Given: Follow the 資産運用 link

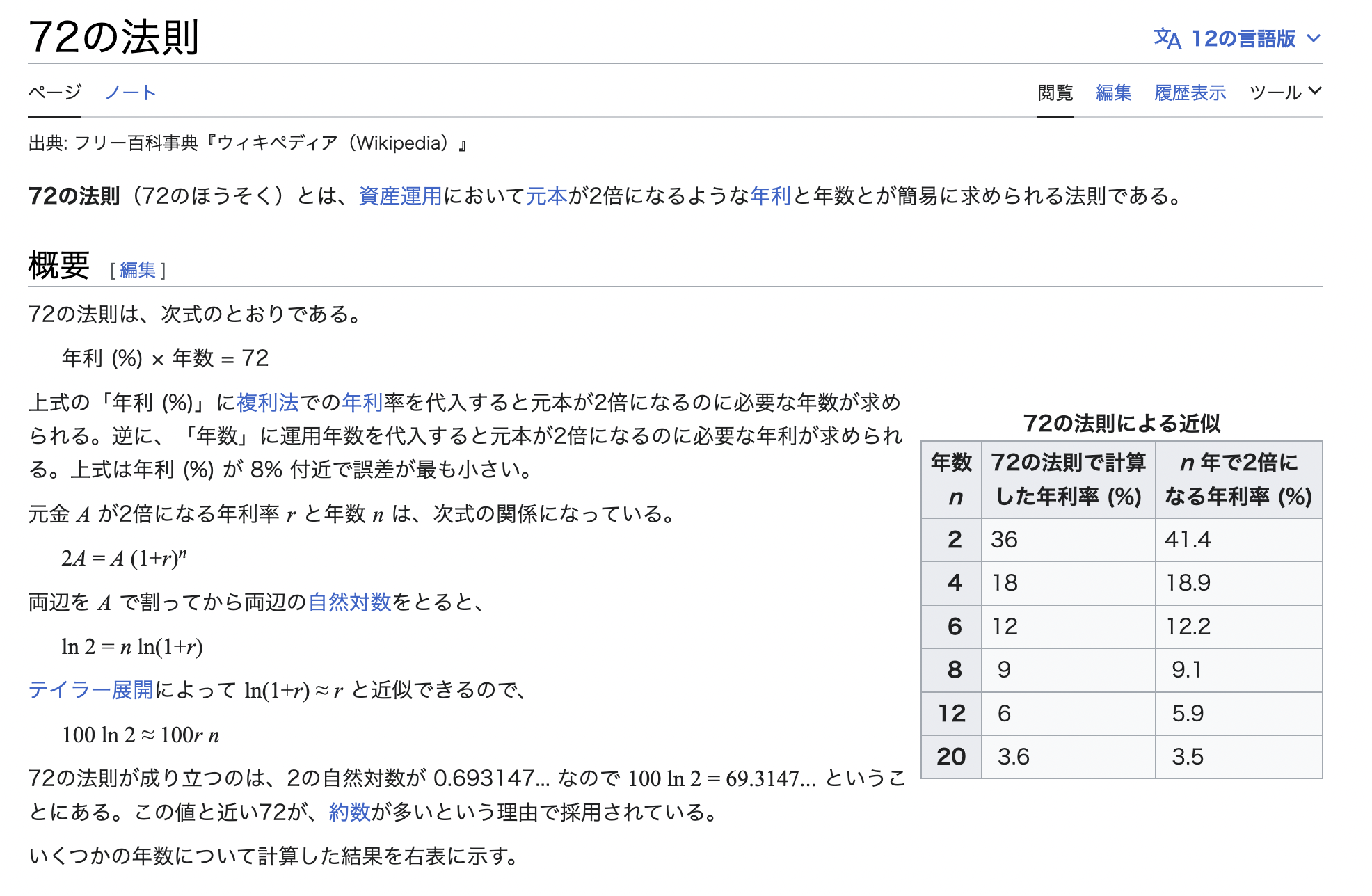Looking at the screenshot, I should (x=400, y=196).
